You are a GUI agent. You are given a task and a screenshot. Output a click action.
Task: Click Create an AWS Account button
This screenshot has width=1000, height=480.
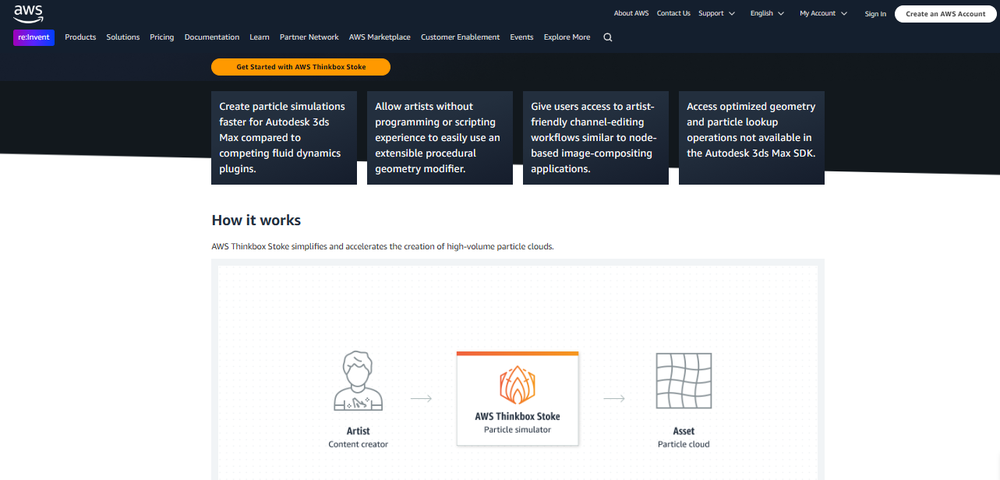click(x=946, y=14)
